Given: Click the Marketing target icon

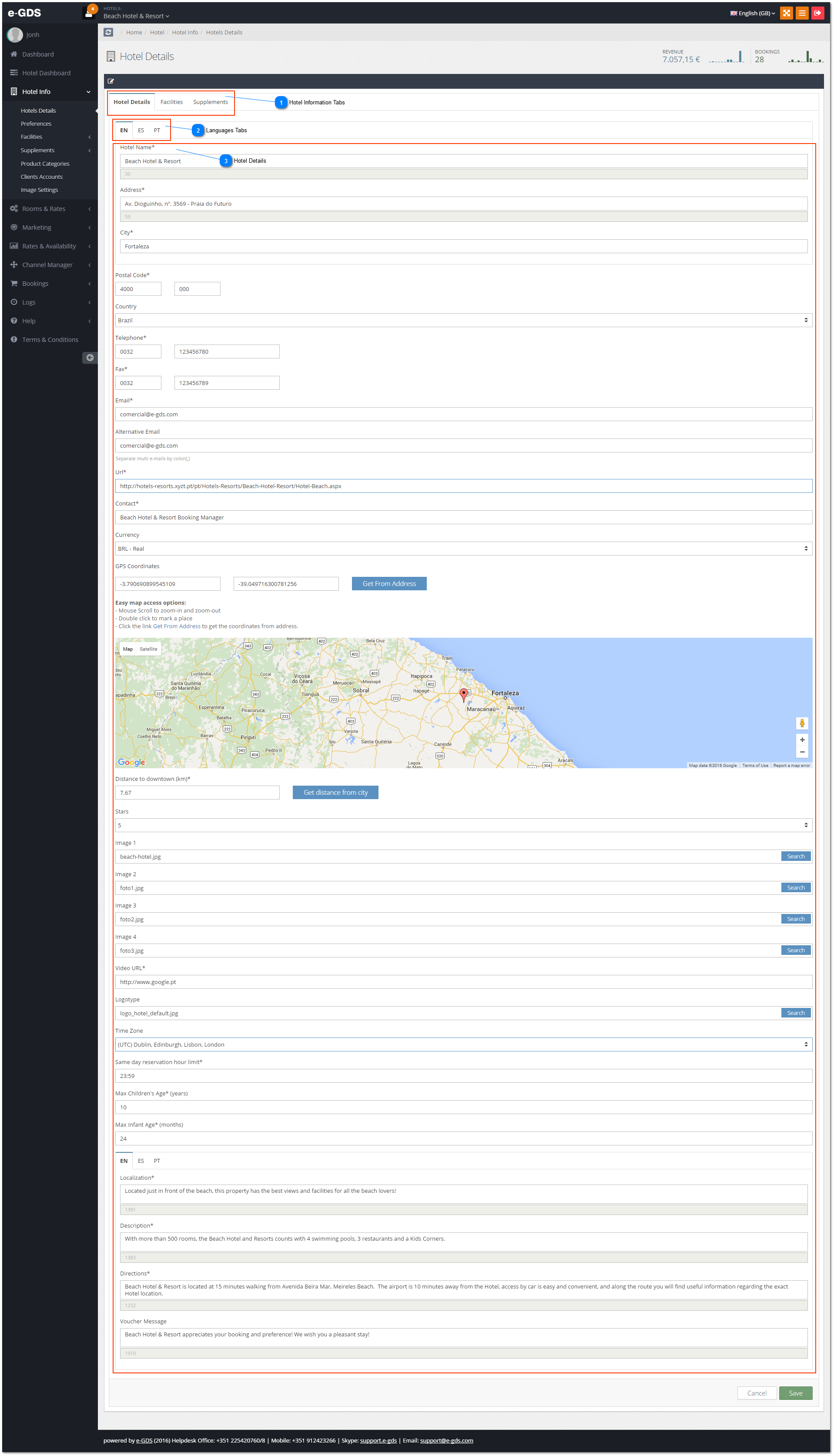Looking at the screenshot, I should click(x=14, y=228).
